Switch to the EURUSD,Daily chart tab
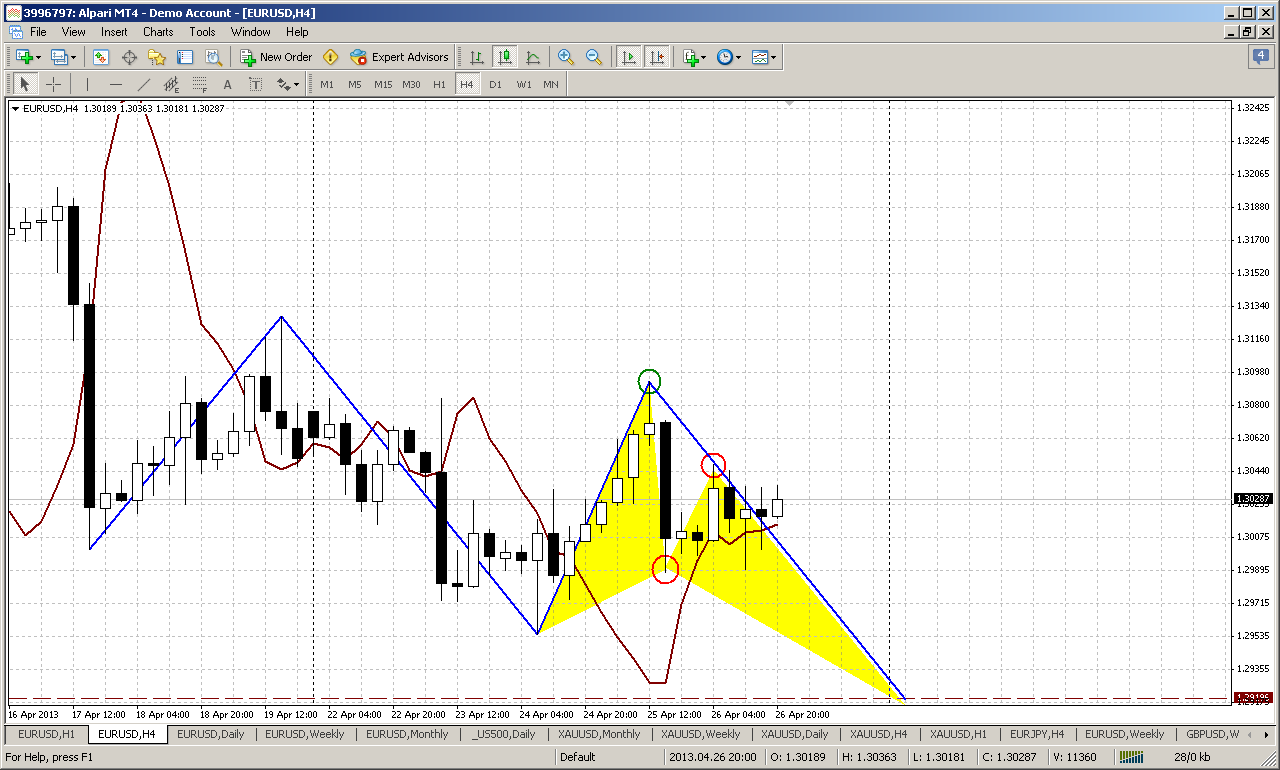Screen dimensions: 1280x770 [210, 734]
